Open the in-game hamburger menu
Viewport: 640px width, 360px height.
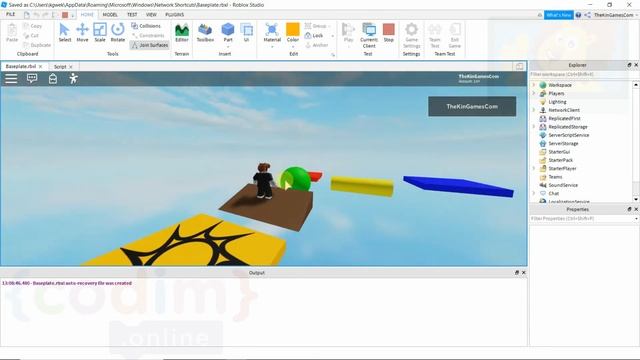click(11, 78)
